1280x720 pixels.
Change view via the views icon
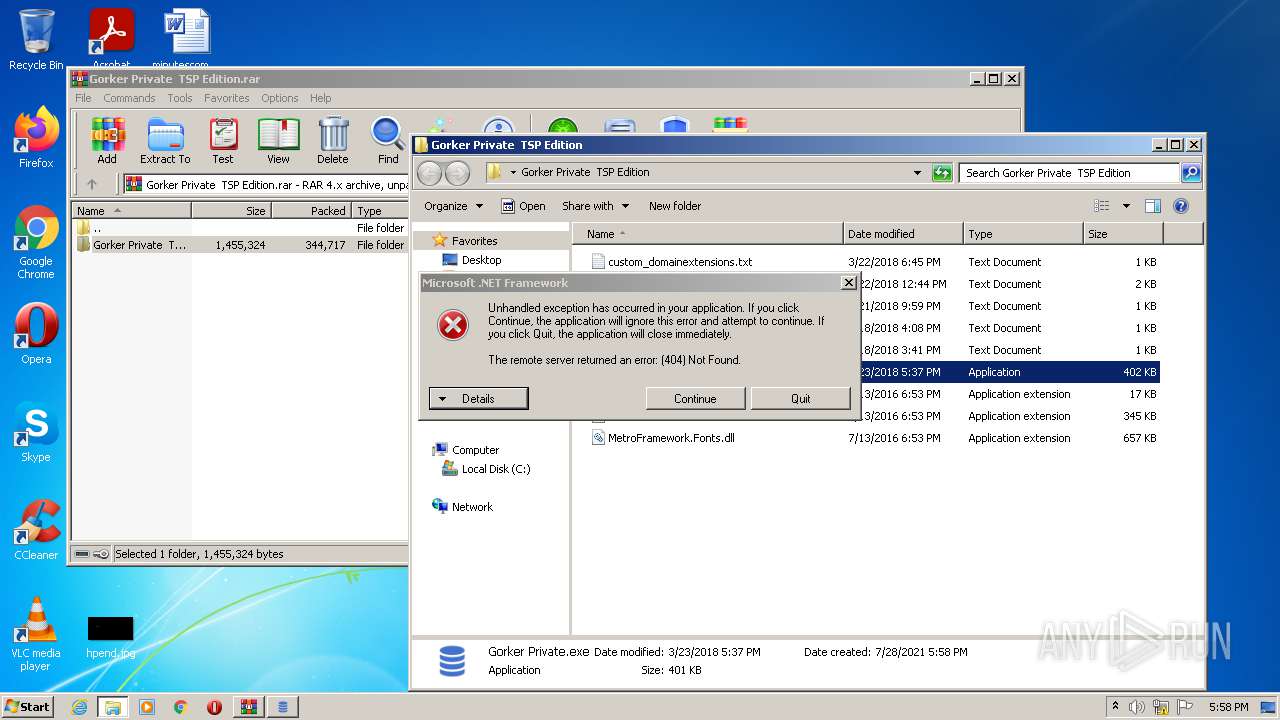pos(1101,206)
